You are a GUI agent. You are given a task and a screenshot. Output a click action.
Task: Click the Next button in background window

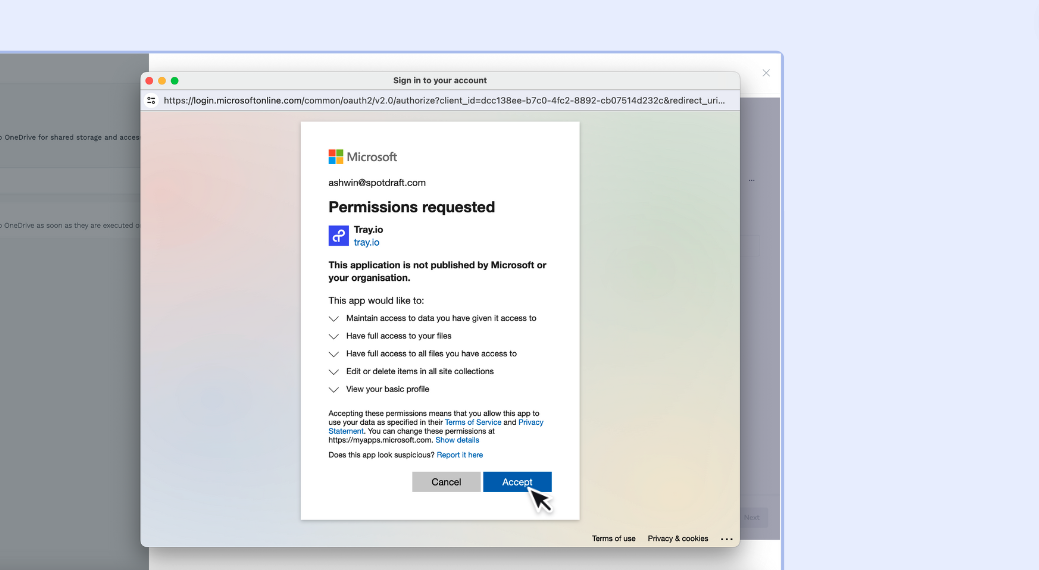click(x=753, y=518)
